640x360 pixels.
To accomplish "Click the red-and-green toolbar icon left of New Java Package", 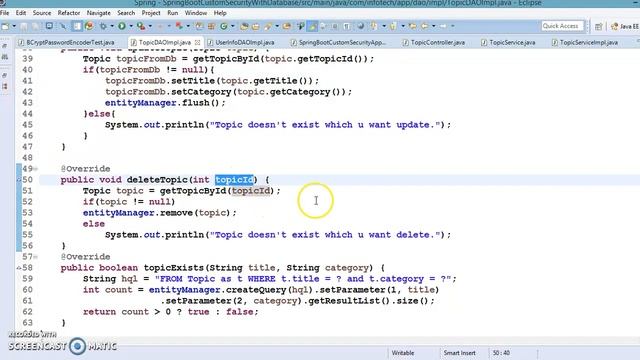I will [179, 26].
